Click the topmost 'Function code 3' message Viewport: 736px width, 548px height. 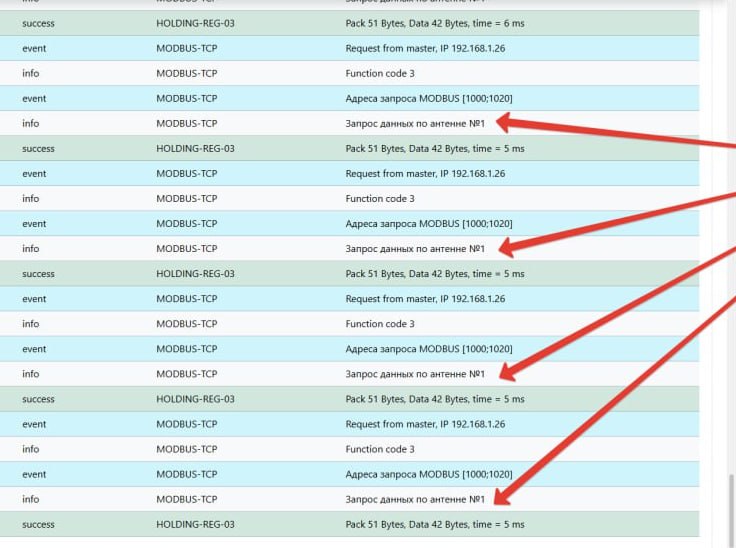[380, 73]
